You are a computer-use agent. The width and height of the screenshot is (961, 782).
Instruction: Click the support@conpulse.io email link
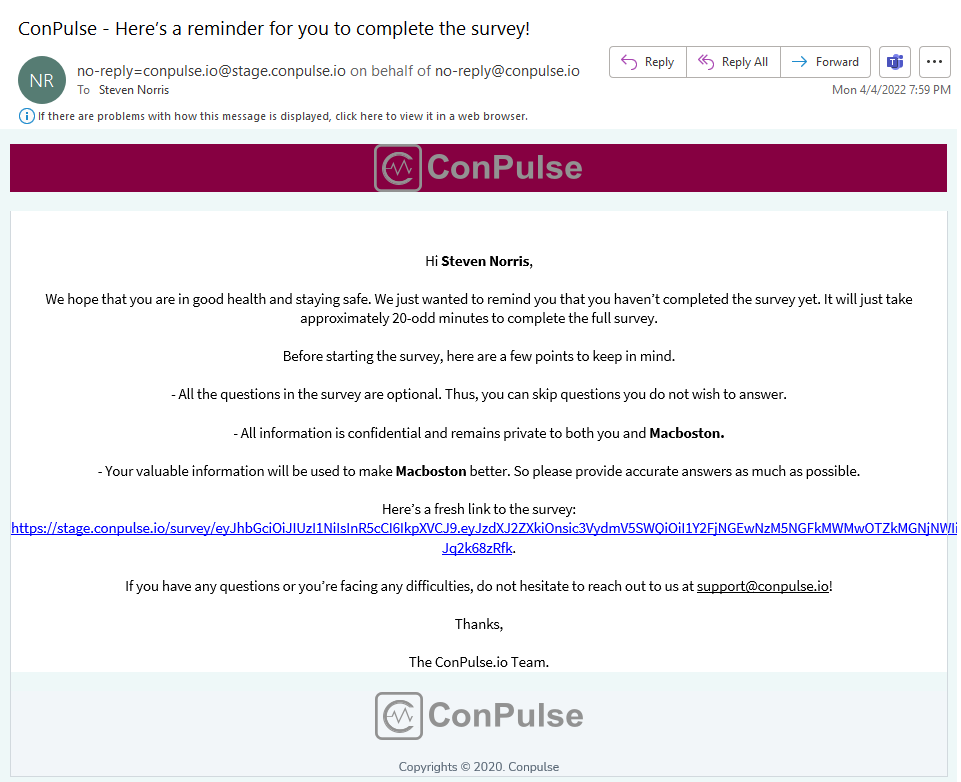pos(762,586)
